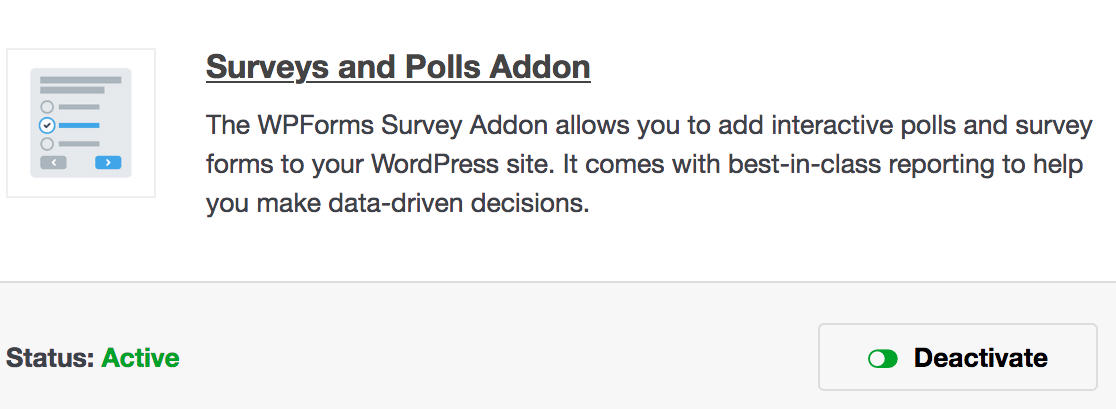Deactivate the Surveys and Polls addon

click(x=957, y=357)
